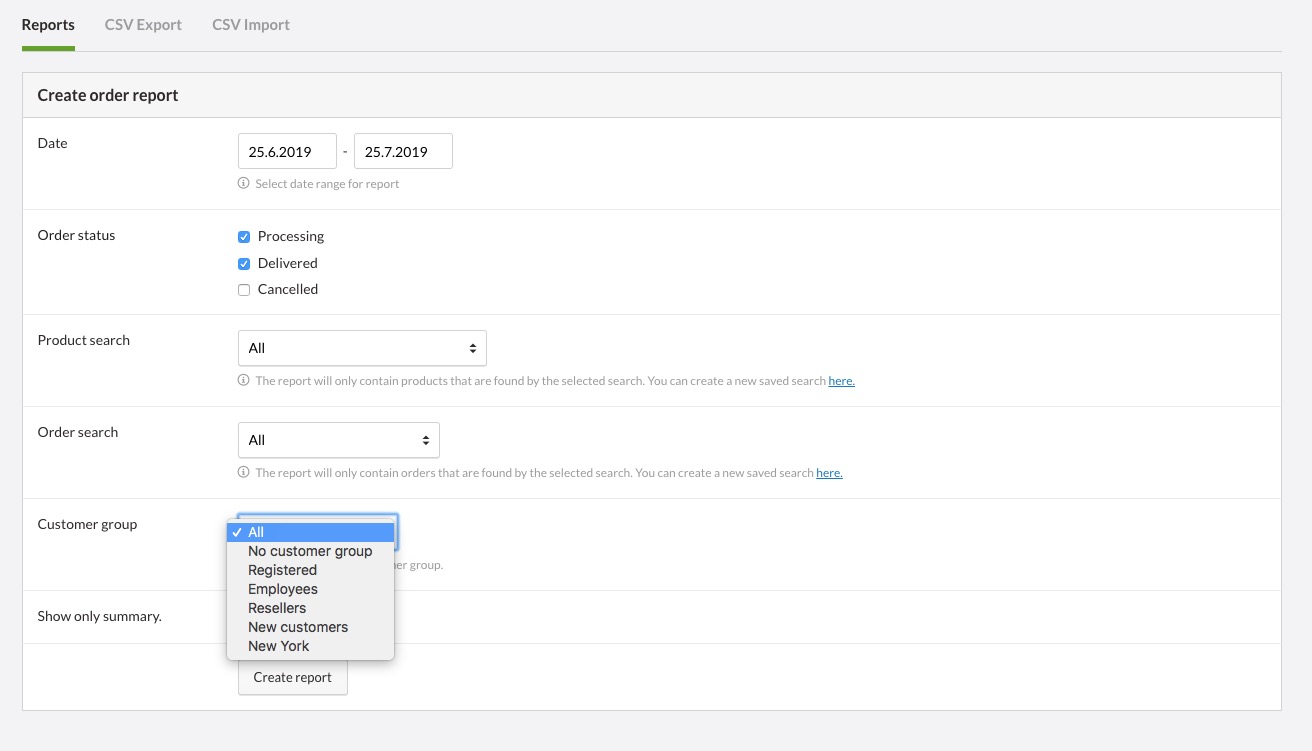
Task: Choose 'Resellers' customer group
Action: click(311, 608)
